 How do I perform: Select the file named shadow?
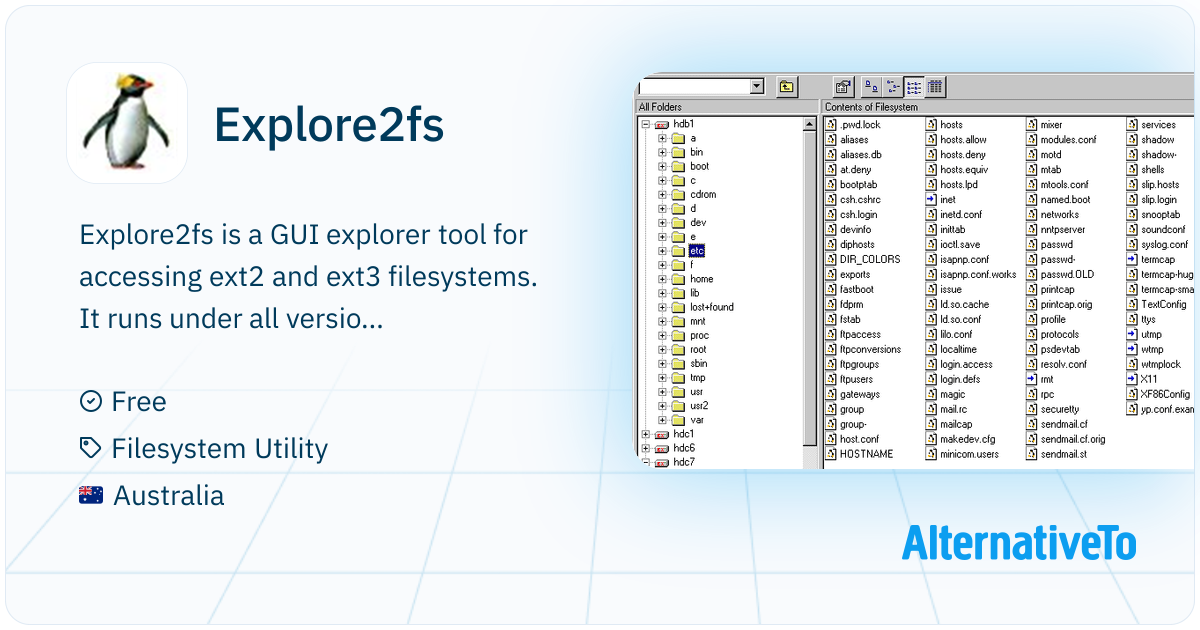click(1158, 140)
